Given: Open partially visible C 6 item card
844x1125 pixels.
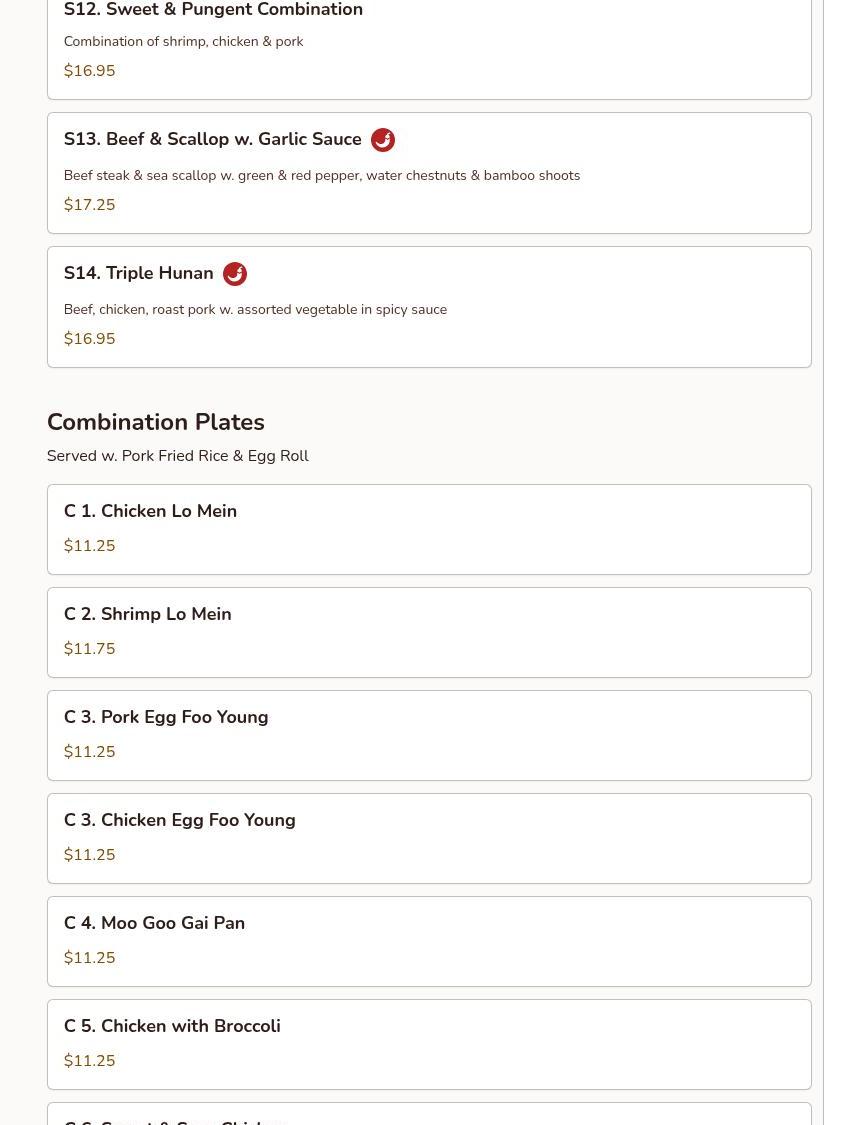Looking at the screenshot, I should [428, 1115].
